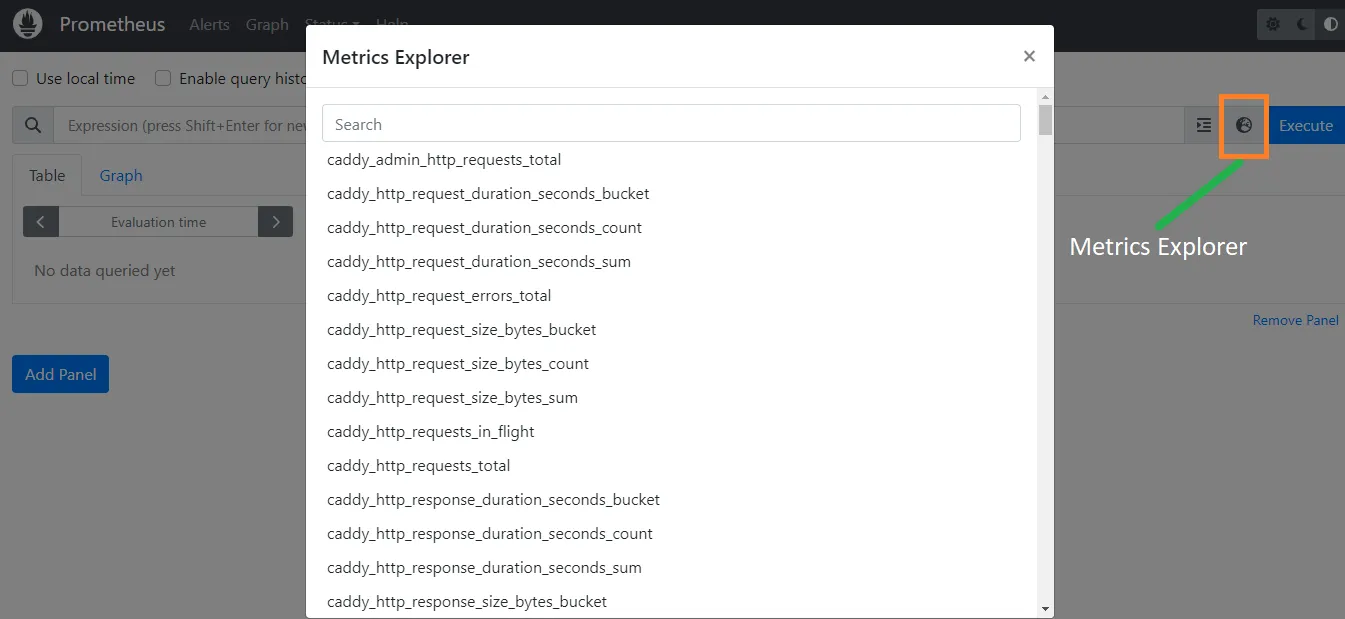Select caddy_admin_http_requests_total
The image size is (1345, 619).
point(444,160)
